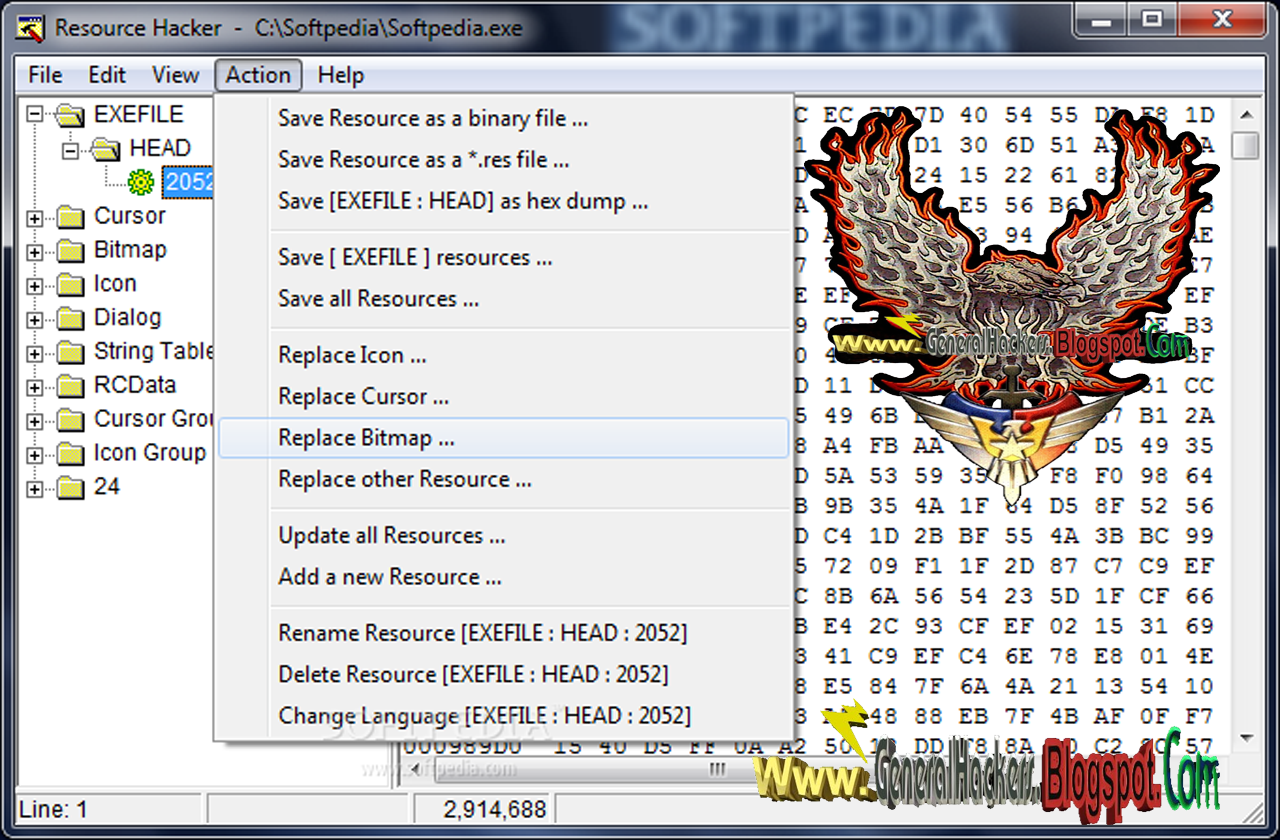Click Replace Icon menu entry
This screenshot has width=1280, height=840.
click(504, 355)
